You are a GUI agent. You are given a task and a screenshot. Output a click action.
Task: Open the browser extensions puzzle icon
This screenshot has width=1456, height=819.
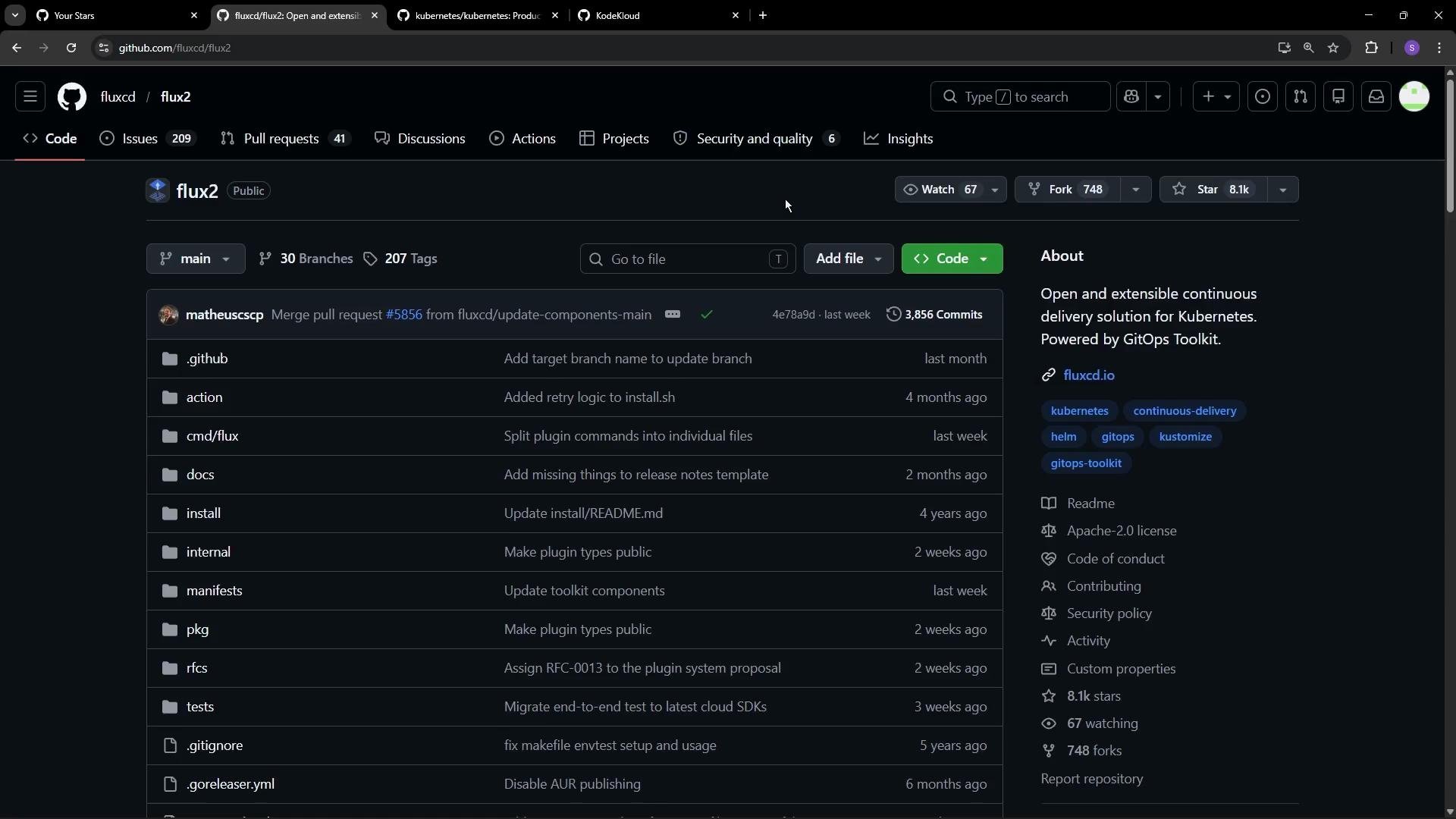(1371, 48)
